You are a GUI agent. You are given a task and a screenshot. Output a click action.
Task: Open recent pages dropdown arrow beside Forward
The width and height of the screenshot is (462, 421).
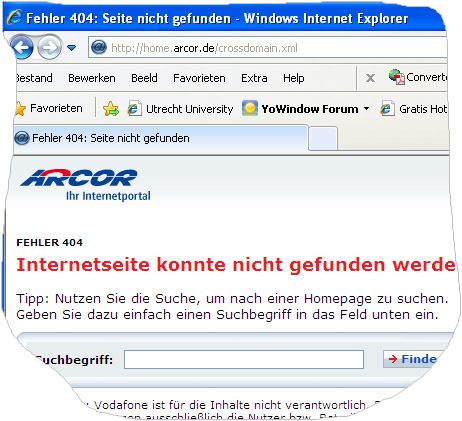71,48
